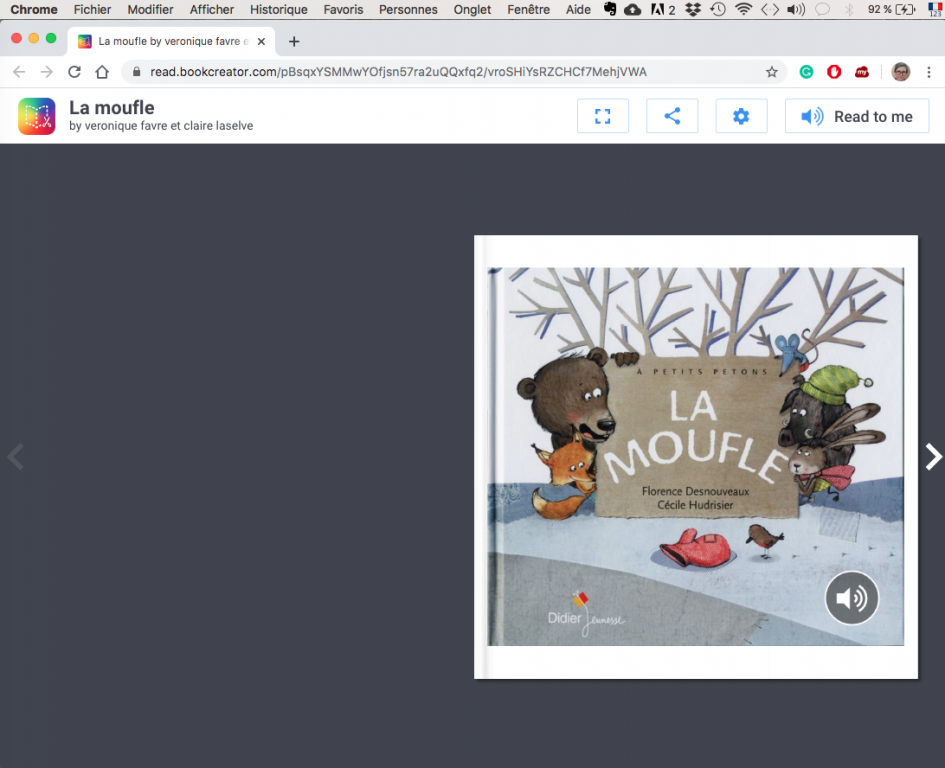Start the Read to me narration
Viewport: 945px width, 768px height.
coord(857,116)
